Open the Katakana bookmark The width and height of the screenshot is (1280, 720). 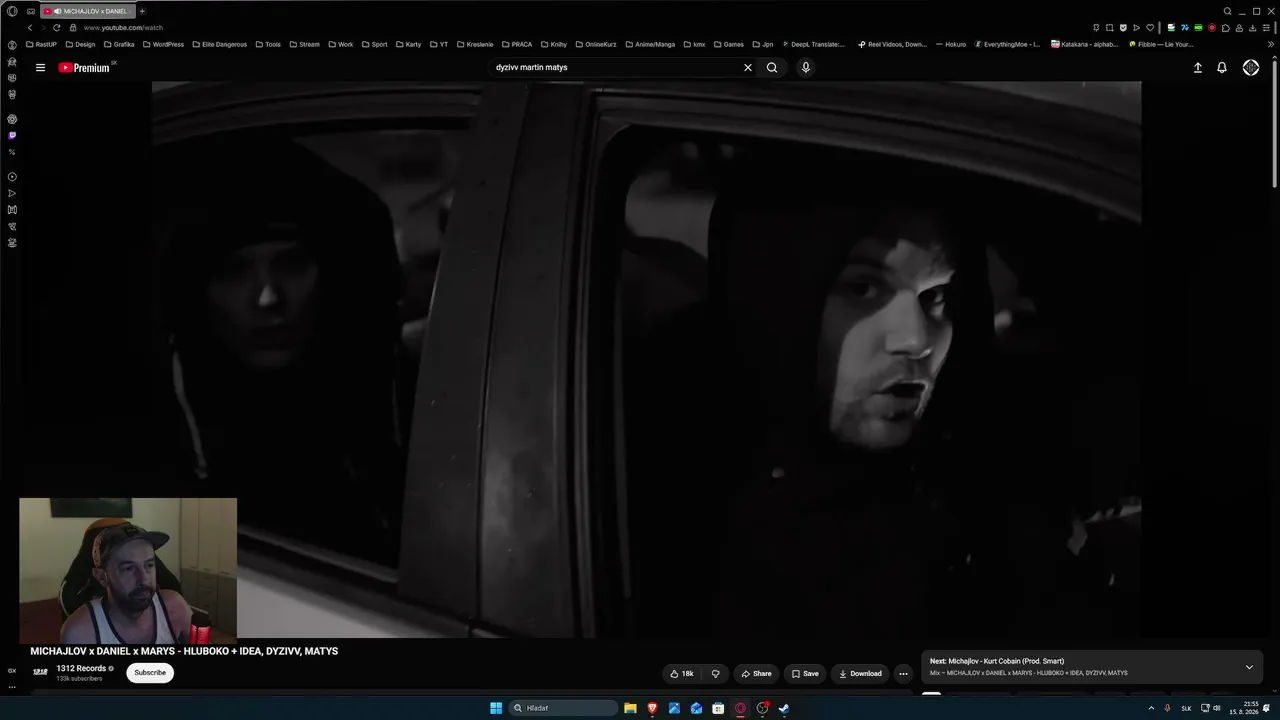point(1084,45)
